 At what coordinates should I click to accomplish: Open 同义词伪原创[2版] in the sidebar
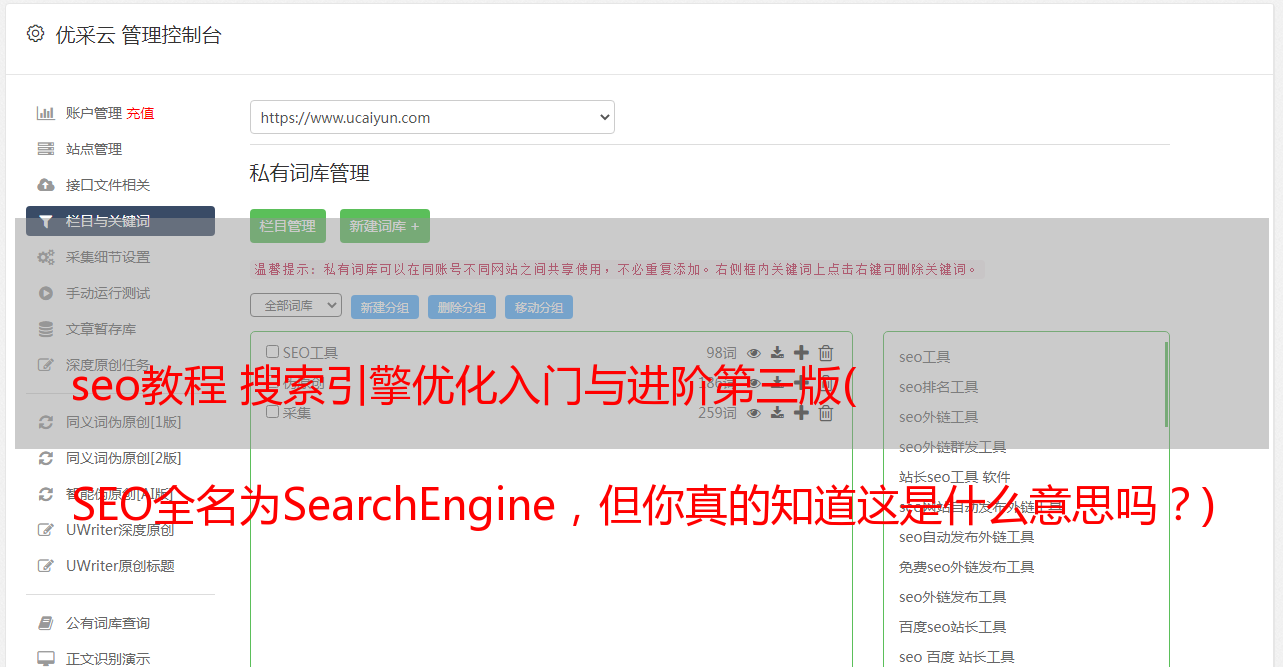(124, 458)
